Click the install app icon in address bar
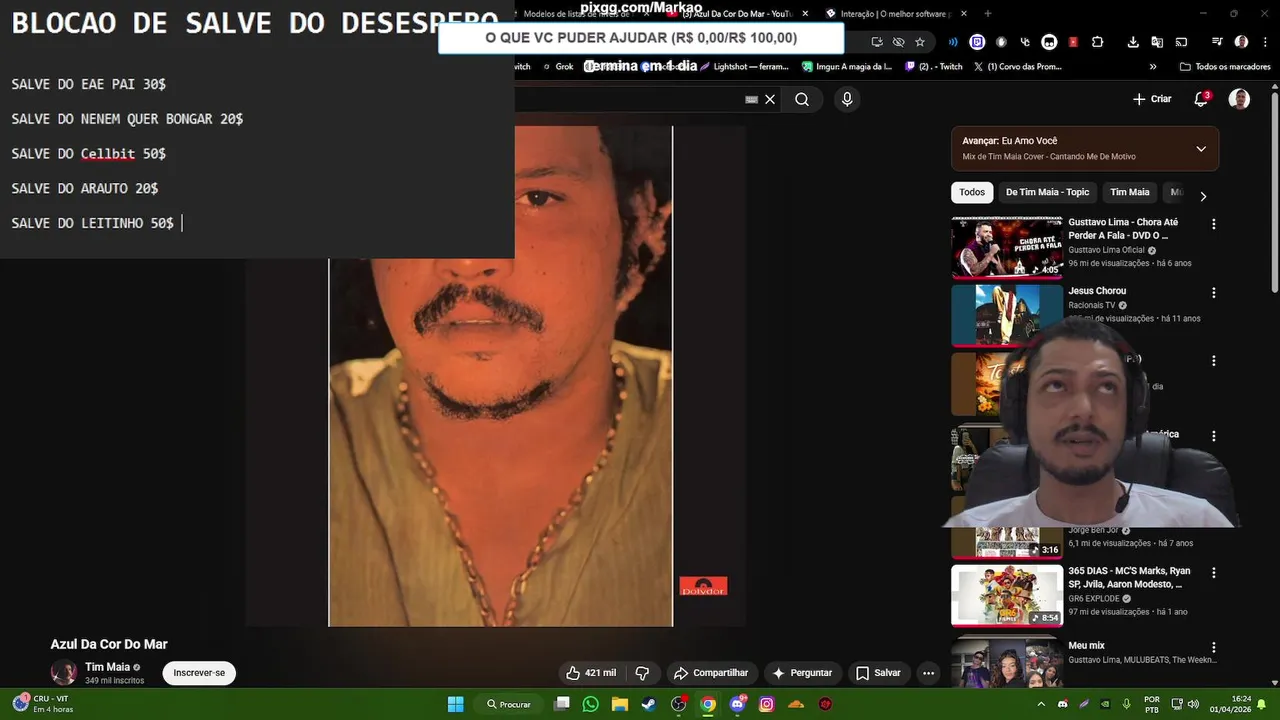 (x=876, y=42)
